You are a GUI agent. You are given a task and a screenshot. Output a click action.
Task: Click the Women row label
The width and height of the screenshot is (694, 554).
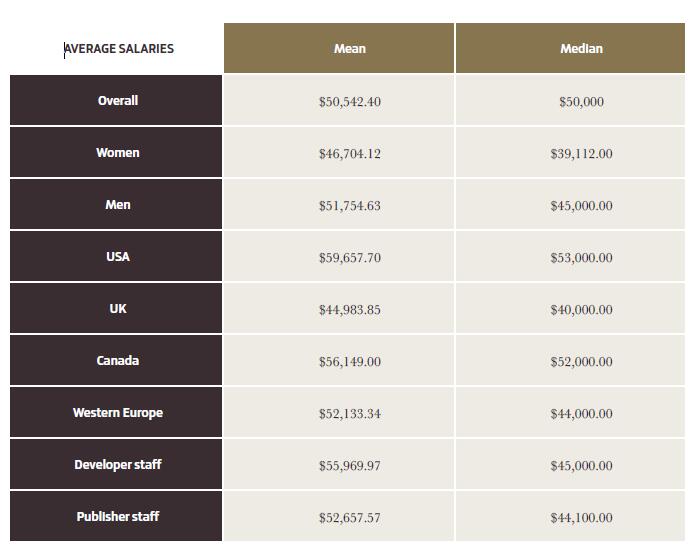click(x=116, y=152)
